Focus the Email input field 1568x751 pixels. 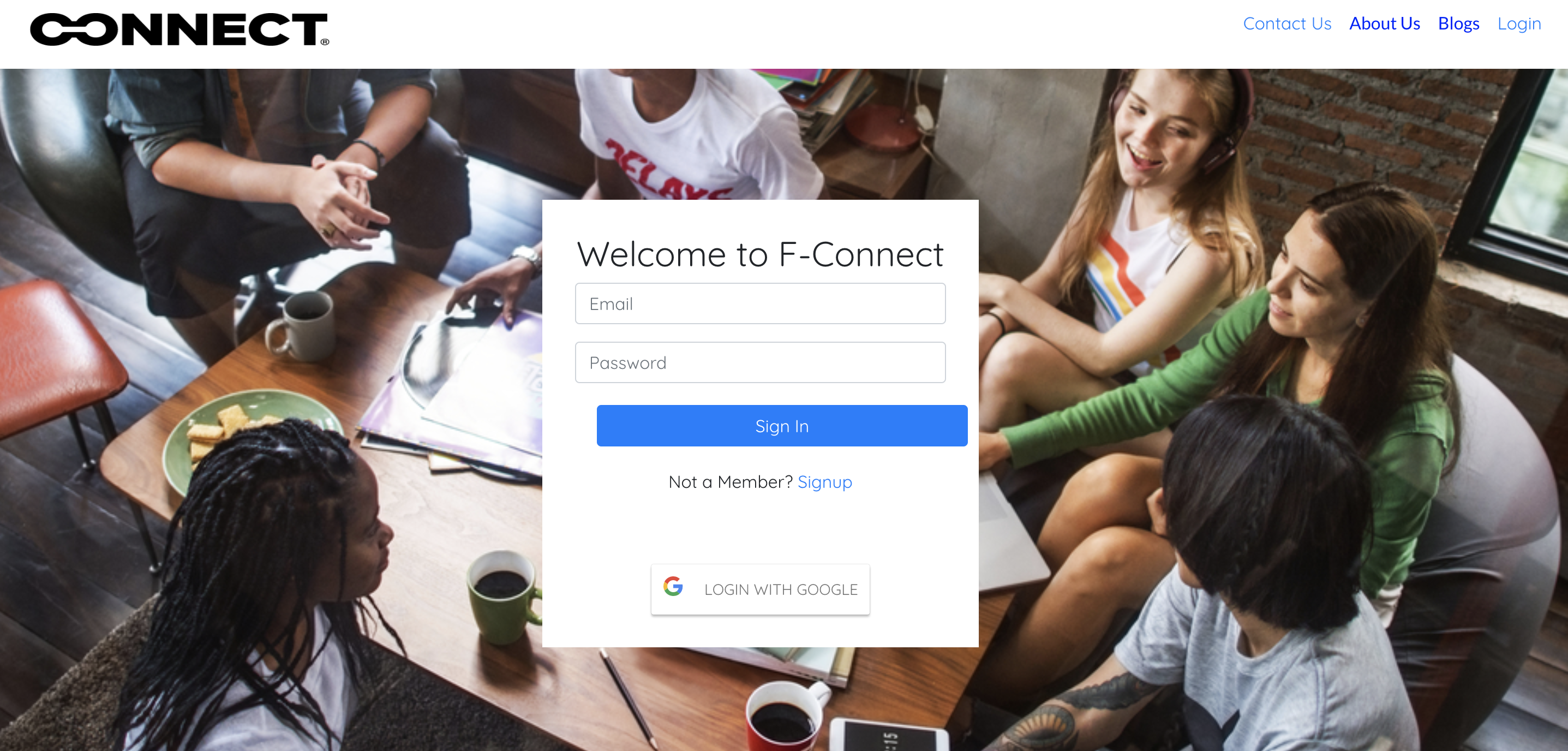pyautogui.click(x=760, y=303)
